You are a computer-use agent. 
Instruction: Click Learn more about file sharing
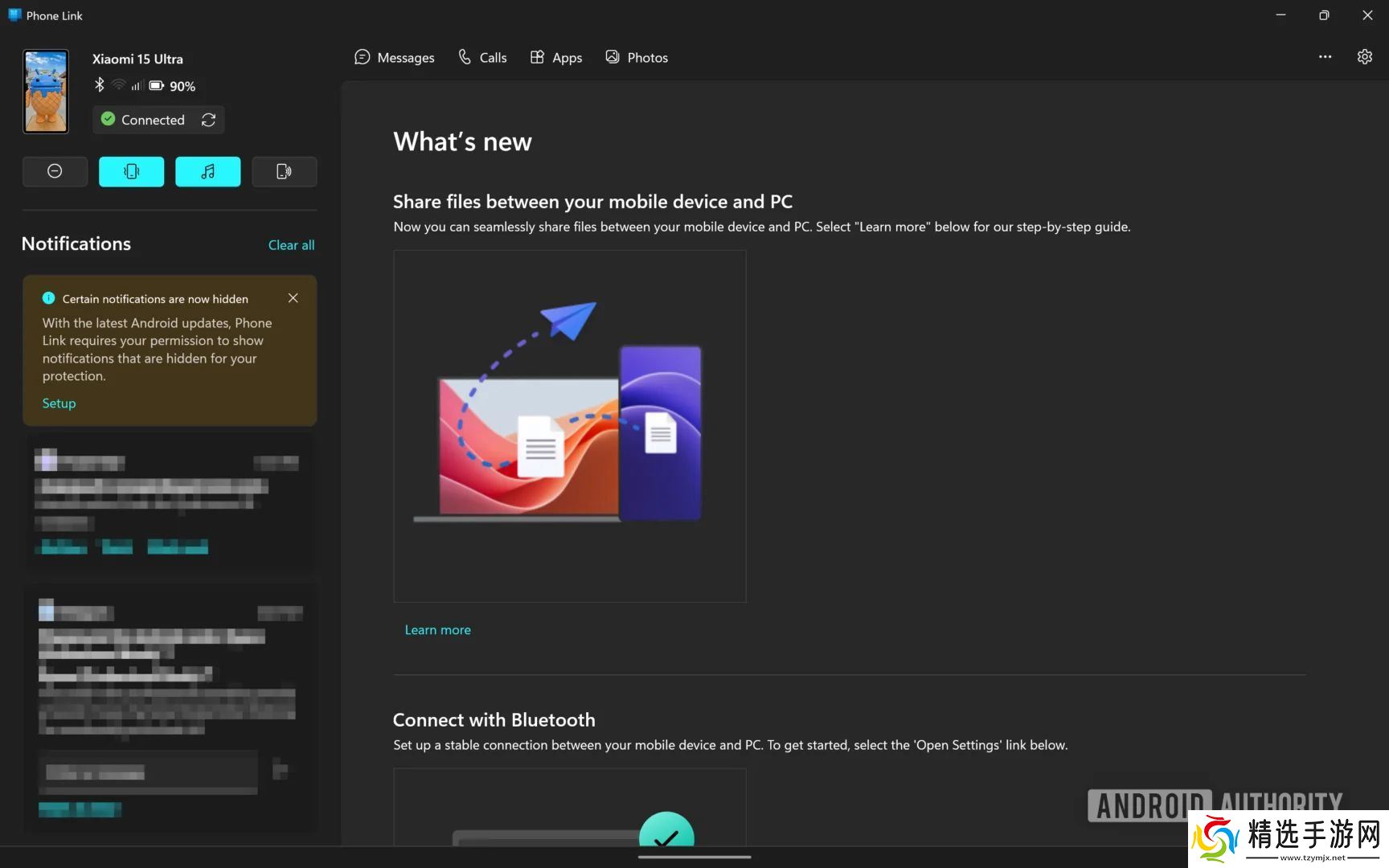click(x=437, y=630)
